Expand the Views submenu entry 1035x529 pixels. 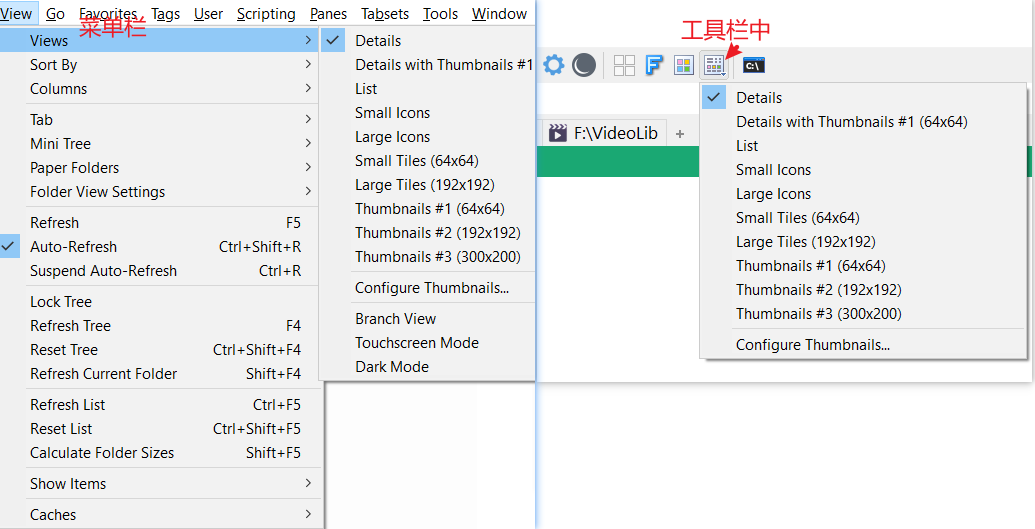tap(159, 41)
